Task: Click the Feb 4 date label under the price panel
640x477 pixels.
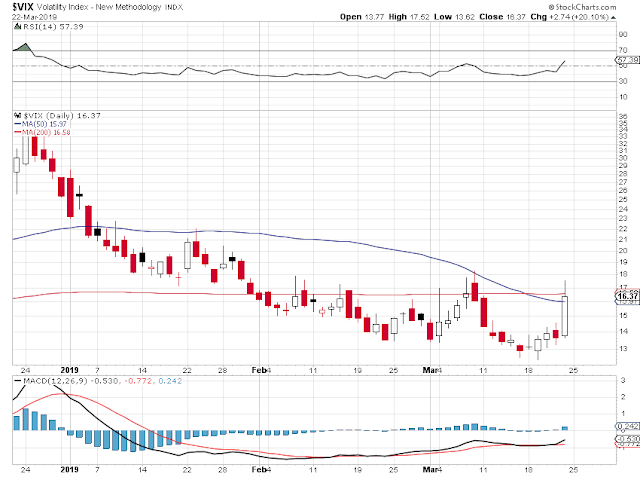Action: (261, 370)
